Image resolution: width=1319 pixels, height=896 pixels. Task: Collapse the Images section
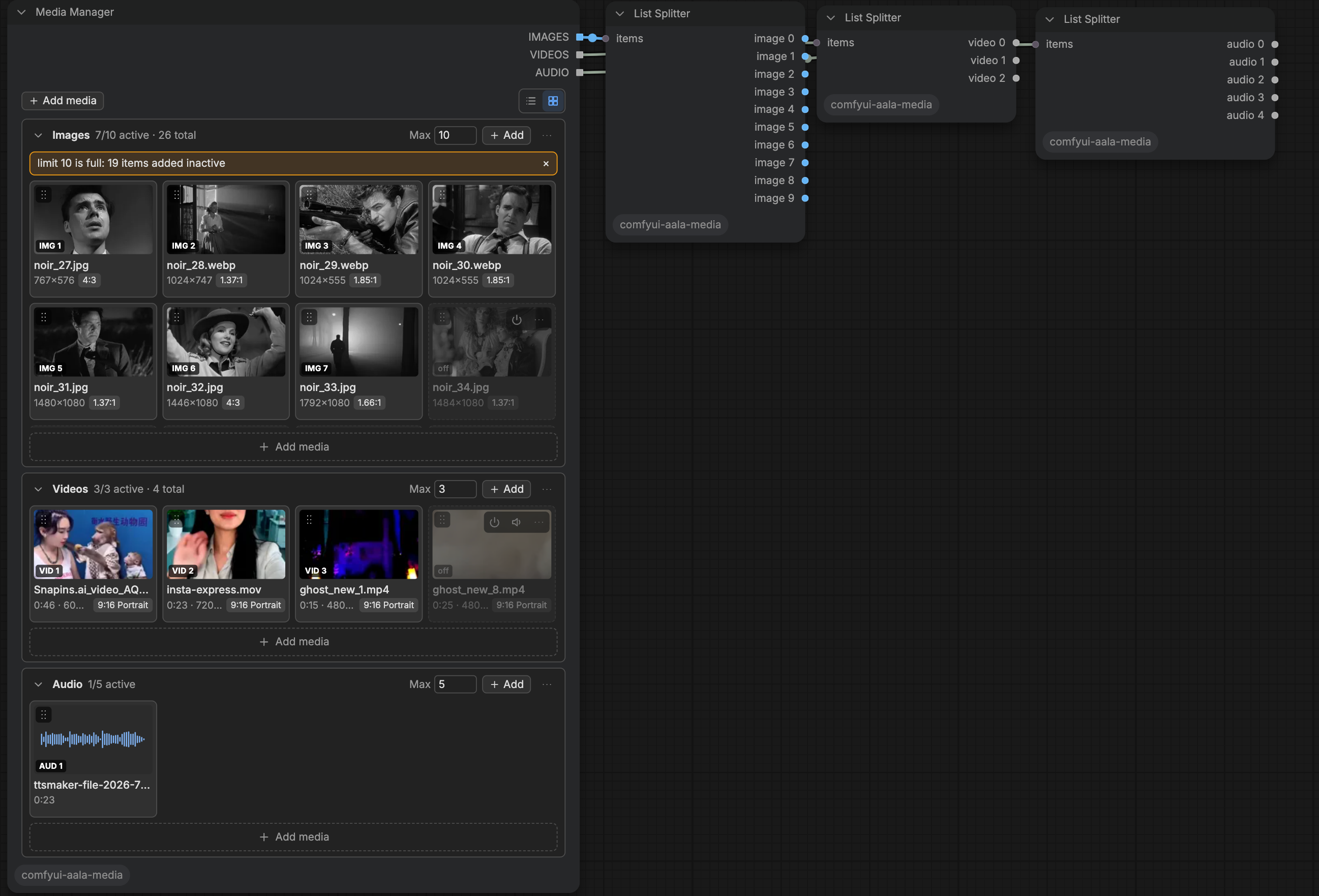click(x=38, y=135)
